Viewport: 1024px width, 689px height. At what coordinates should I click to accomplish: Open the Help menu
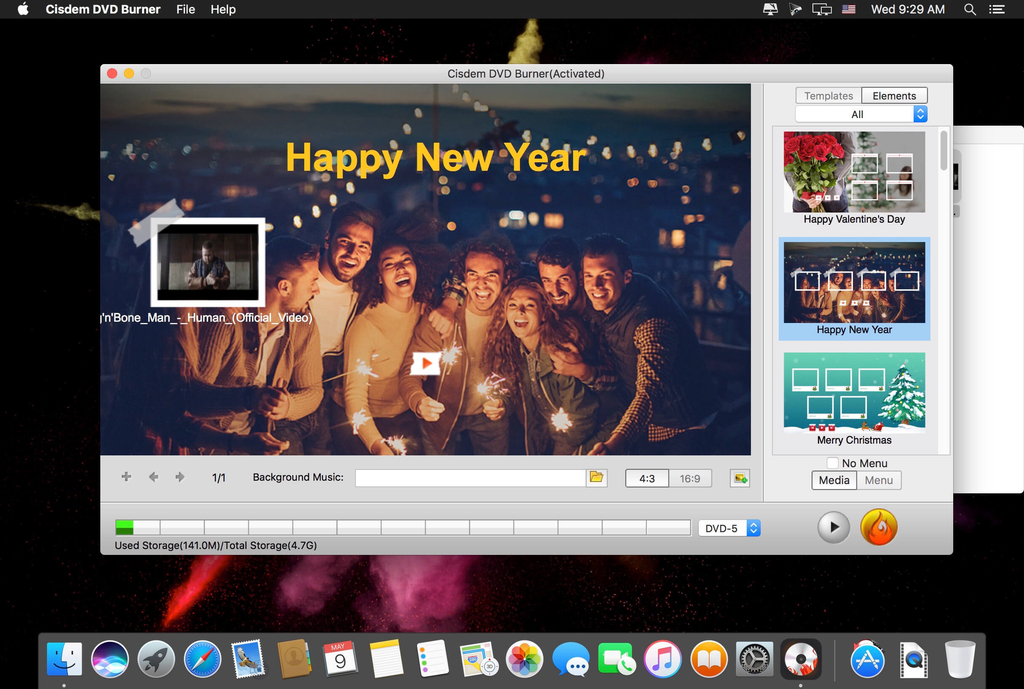(223, 9)
